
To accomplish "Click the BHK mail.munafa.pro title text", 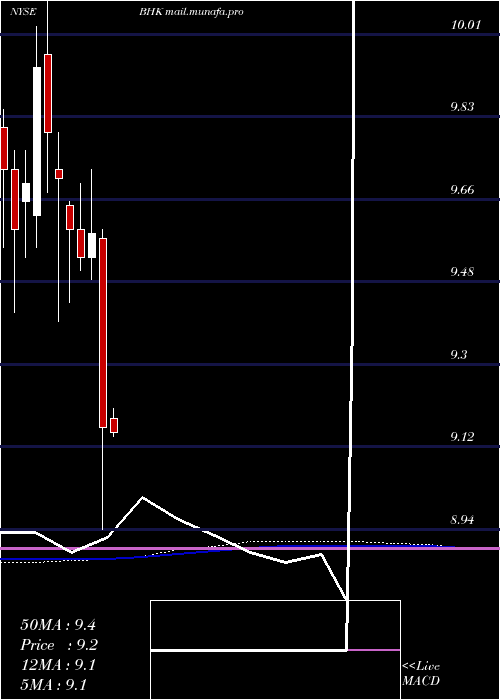I will (x=191, y=12).
